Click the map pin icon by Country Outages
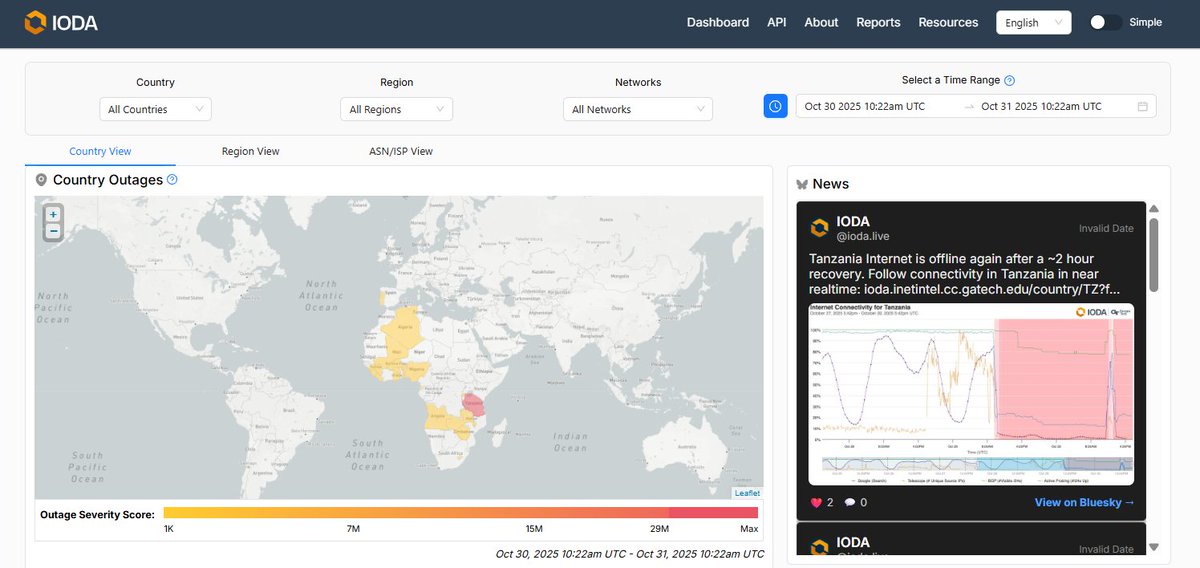Image resolution: width=1200 pixels, height=568 pixels. click(x=41, y=180)
